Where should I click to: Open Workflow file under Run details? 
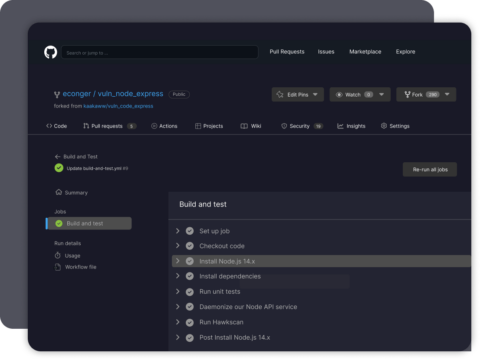point(76,267)
